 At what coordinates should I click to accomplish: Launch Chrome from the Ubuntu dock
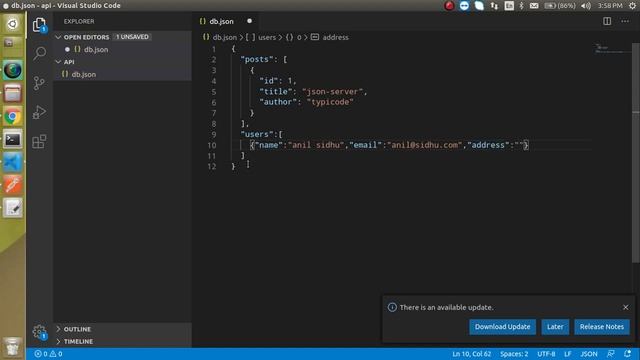[x=13, y=117]
